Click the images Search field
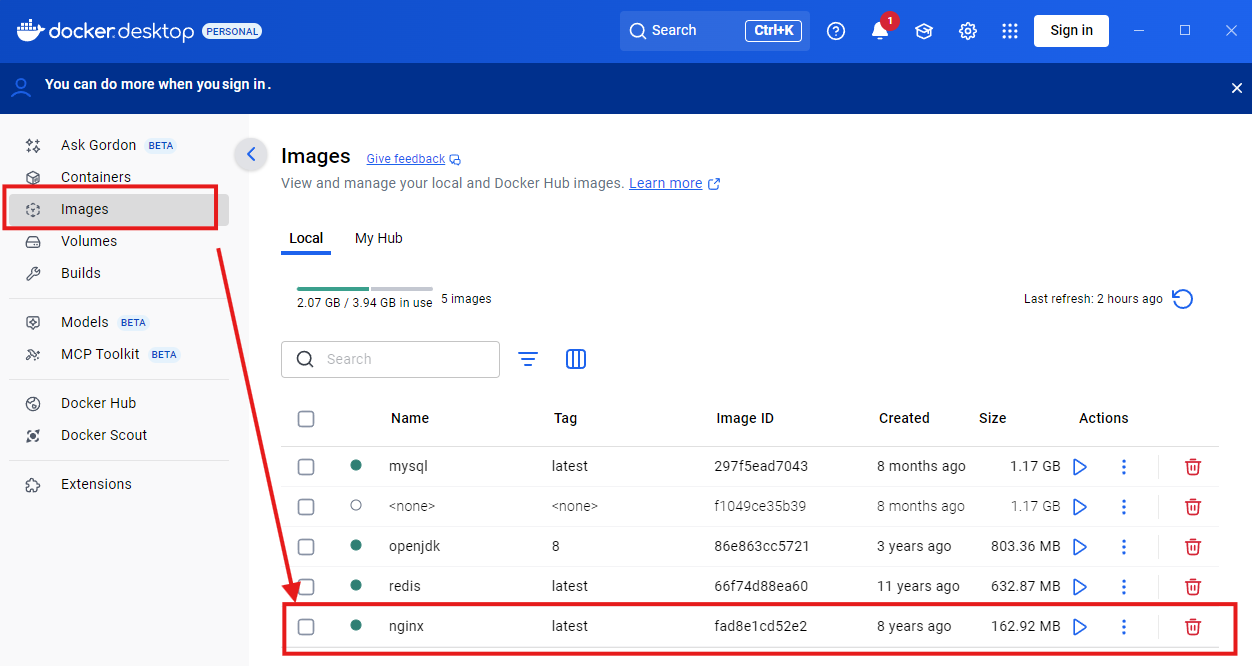1252x666 pixels. (390, 360)
